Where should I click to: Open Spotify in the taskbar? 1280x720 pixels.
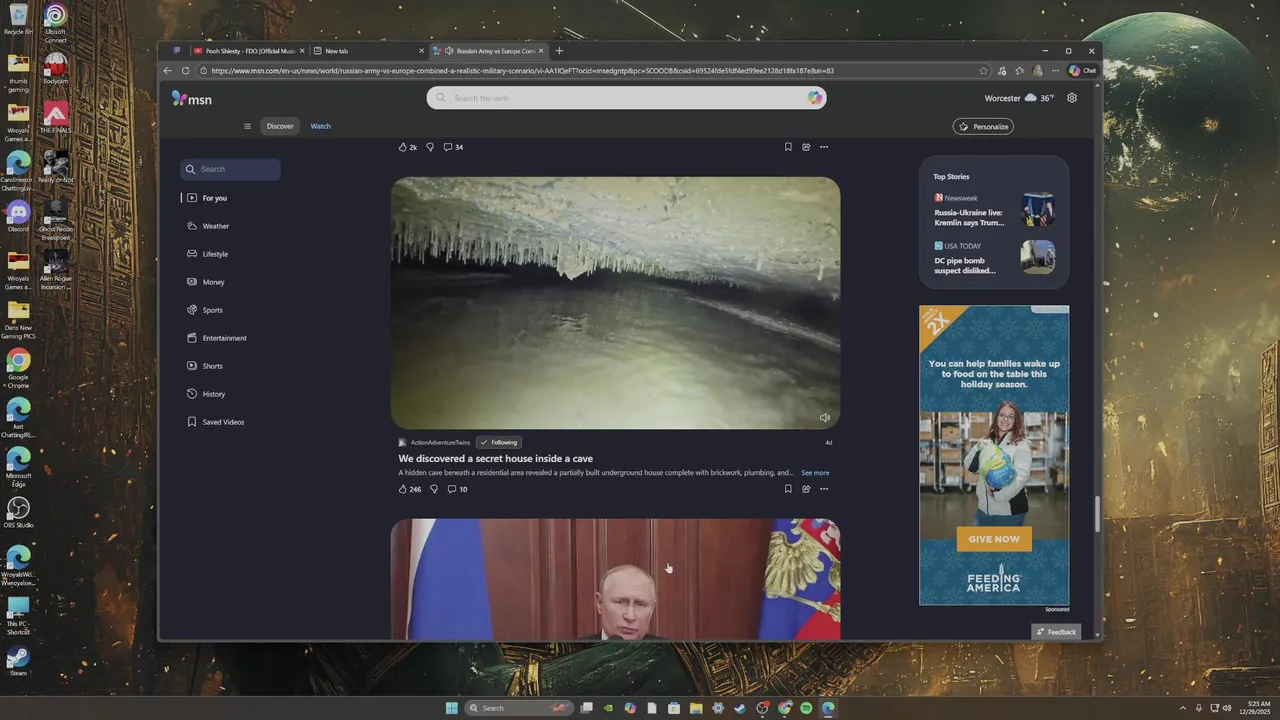point(806,708)
